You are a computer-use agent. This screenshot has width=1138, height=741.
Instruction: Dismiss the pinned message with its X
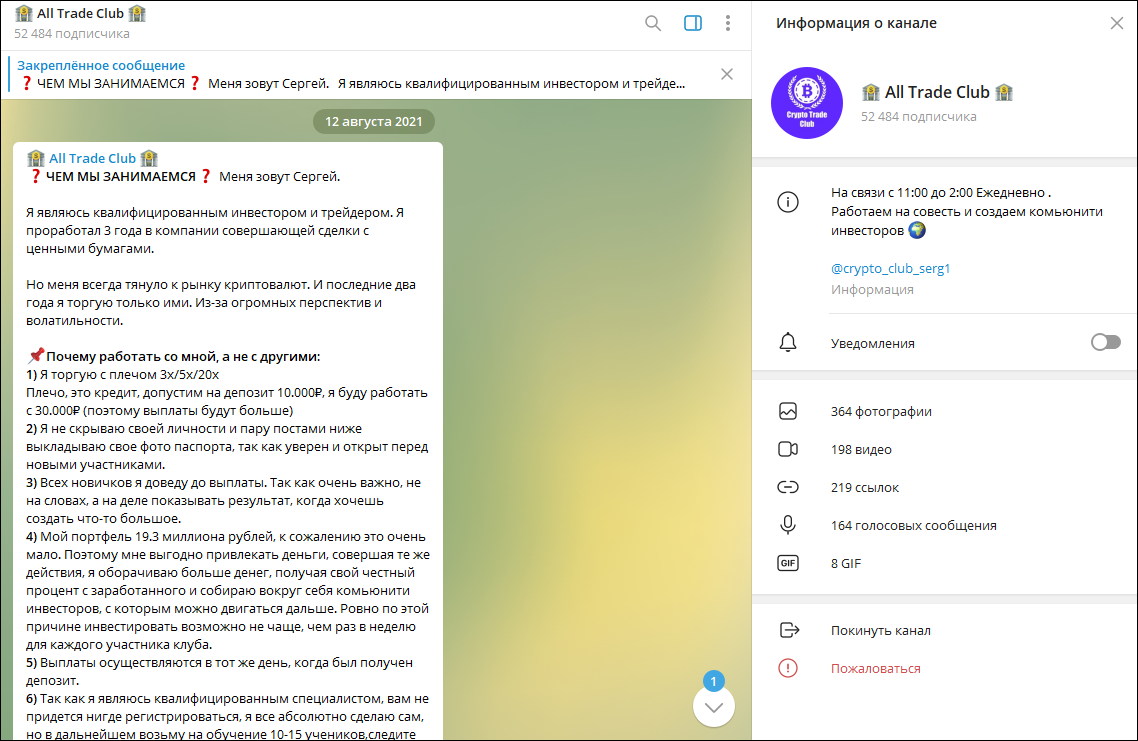coord(726,74)
